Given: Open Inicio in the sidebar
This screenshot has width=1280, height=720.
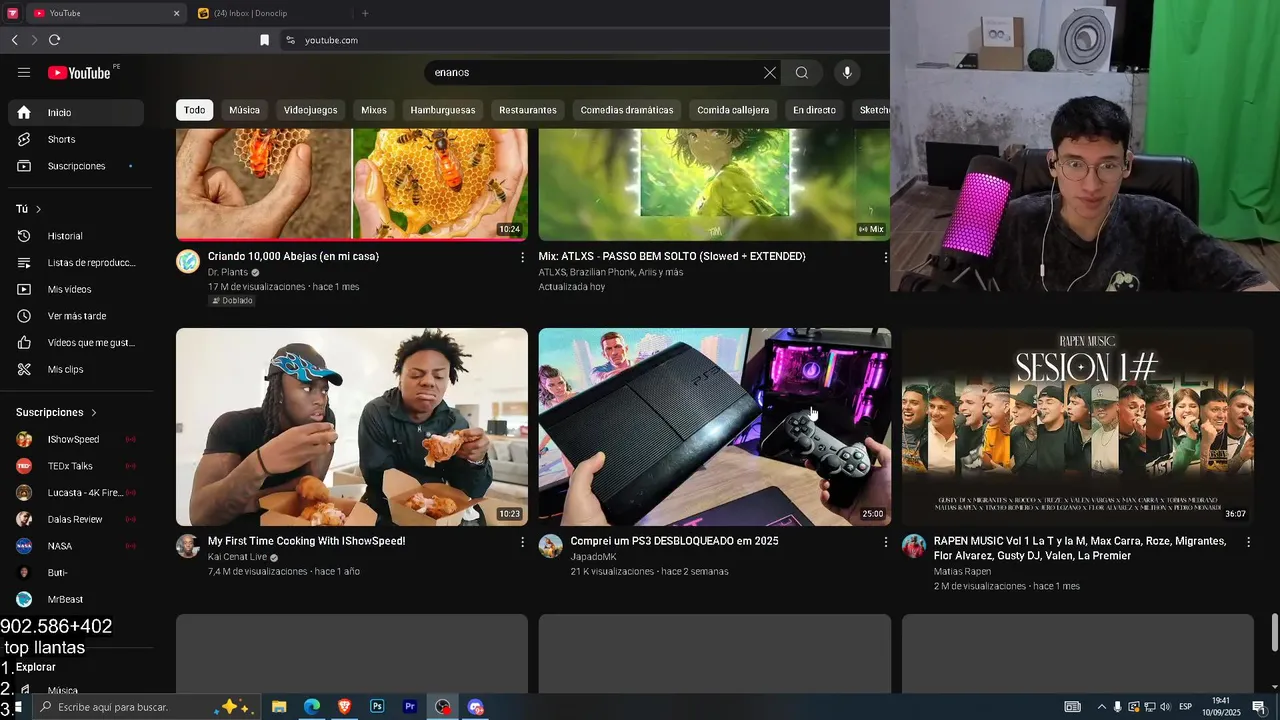Looking at the screenshot, I should (76, 112).
